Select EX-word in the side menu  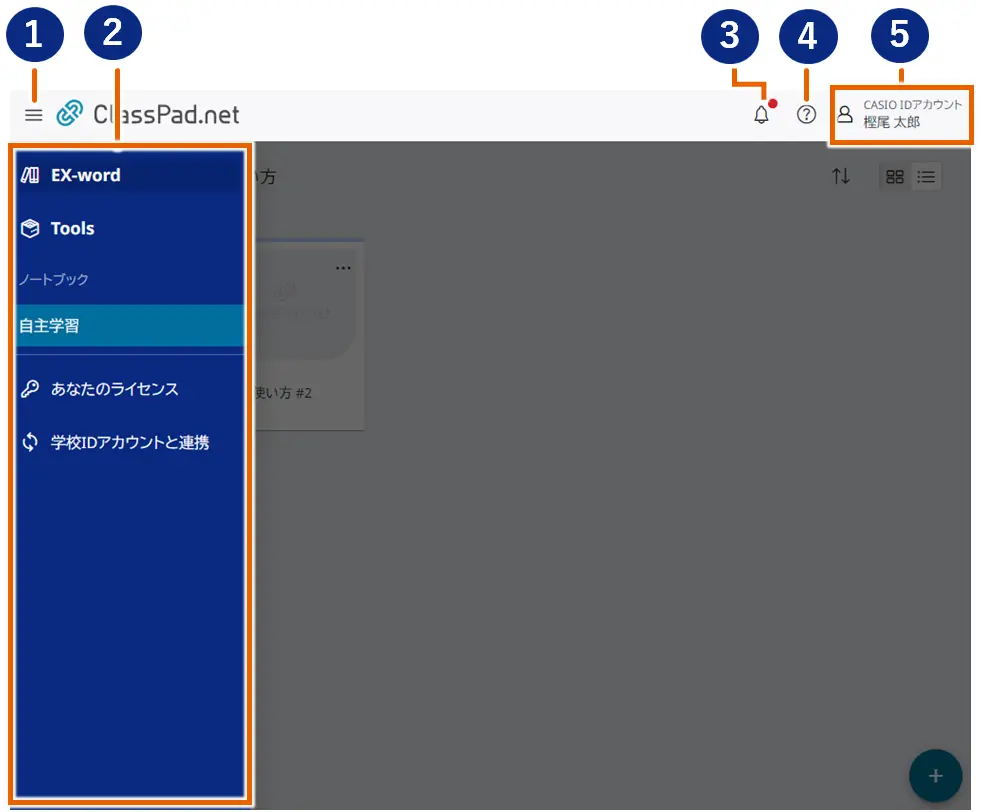coord(85,175)
